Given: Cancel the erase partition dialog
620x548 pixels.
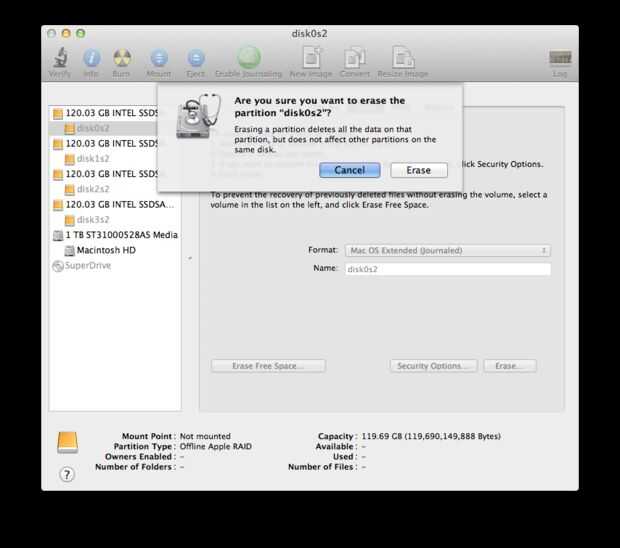Looking at the screenshot, I should tap(350, 170).
